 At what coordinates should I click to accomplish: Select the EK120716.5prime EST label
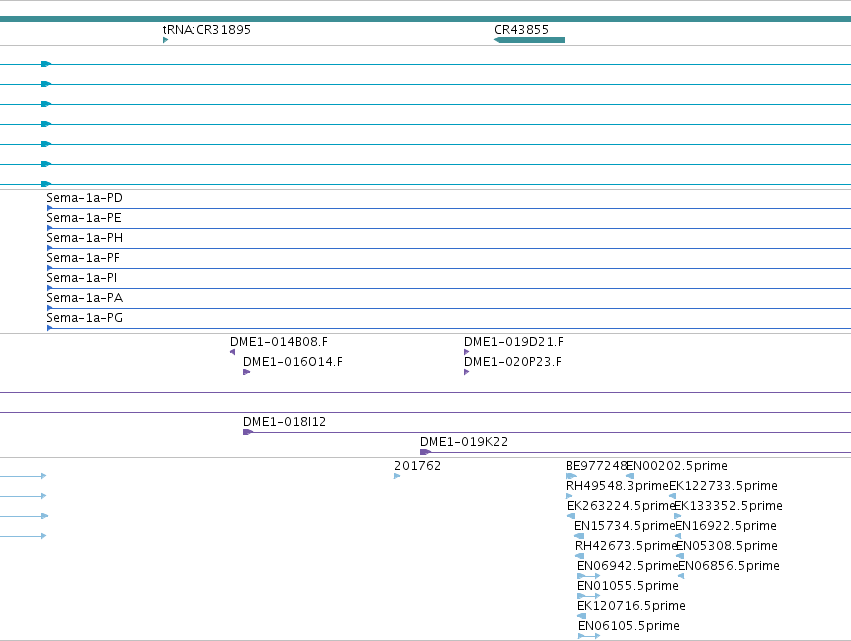coord(631,607)
